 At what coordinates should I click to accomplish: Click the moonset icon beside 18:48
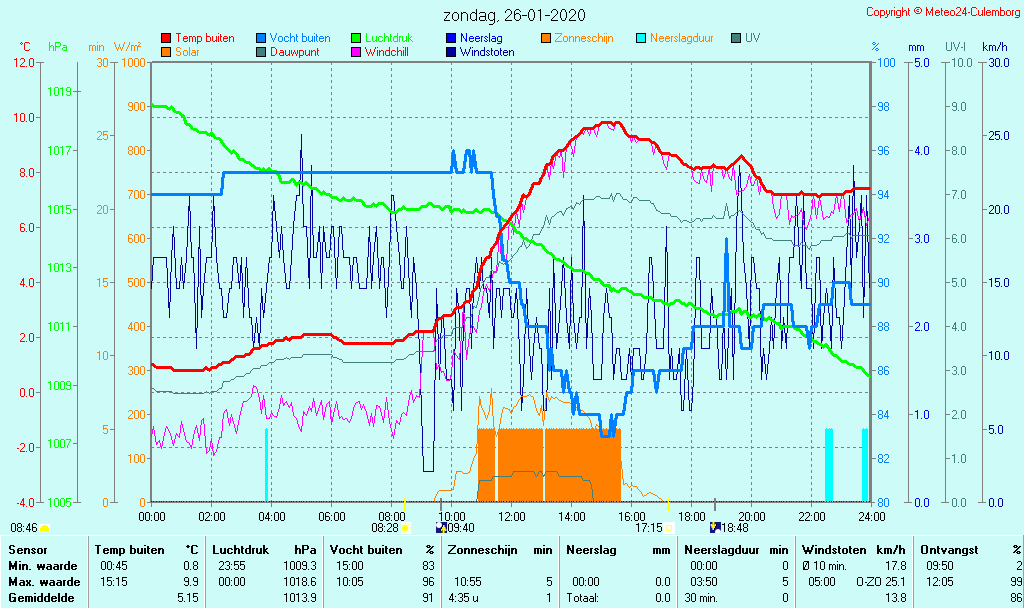click(714, 527)
